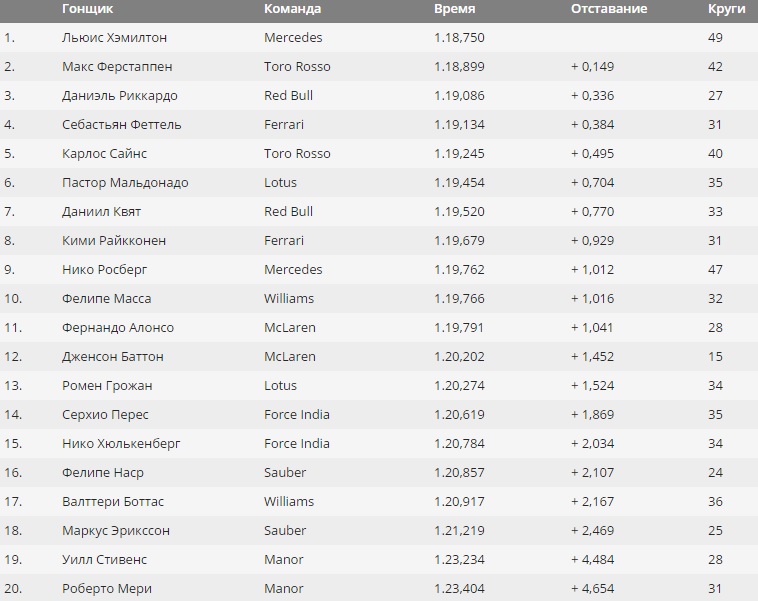Select driver Даниил Квят
This screenshot has height=601, width=758.
102,212
